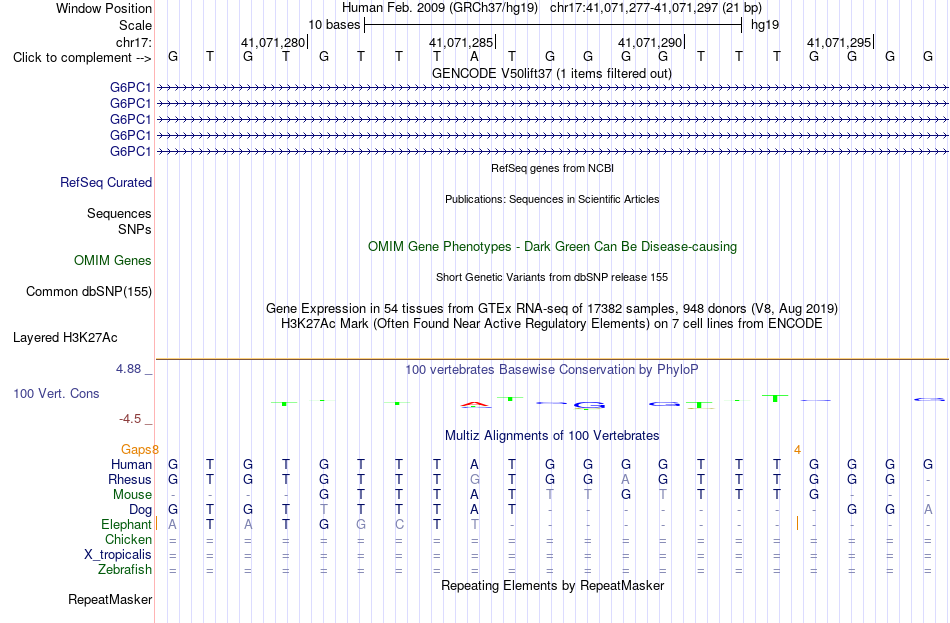Select the Elephant alignment row label
The image size is (950, 623).
pyautogui.click(x=126, y=525)
